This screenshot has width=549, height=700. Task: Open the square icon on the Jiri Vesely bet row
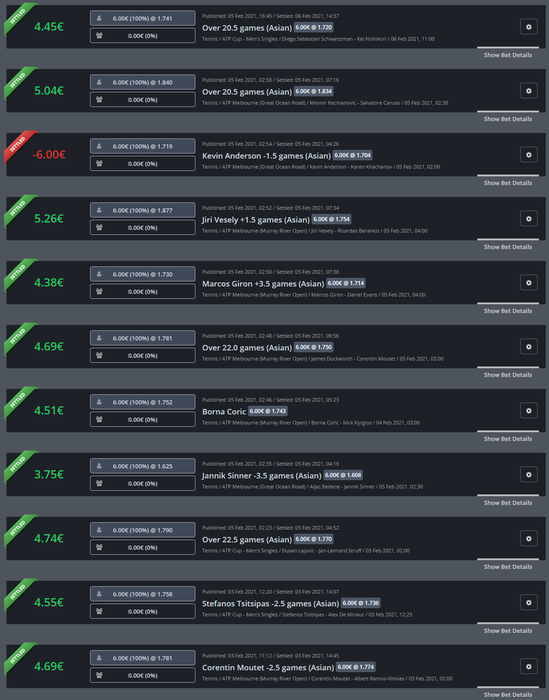(528, 219)
